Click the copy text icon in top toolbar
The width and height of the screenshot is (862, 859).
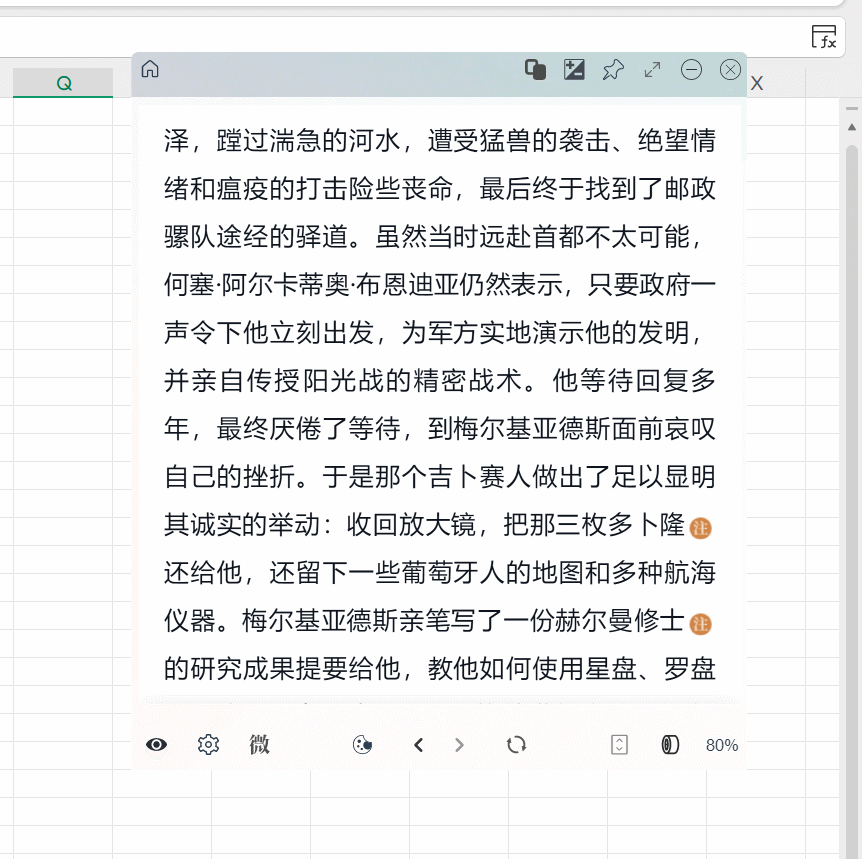pyautogui.click(x=535, y=70)
